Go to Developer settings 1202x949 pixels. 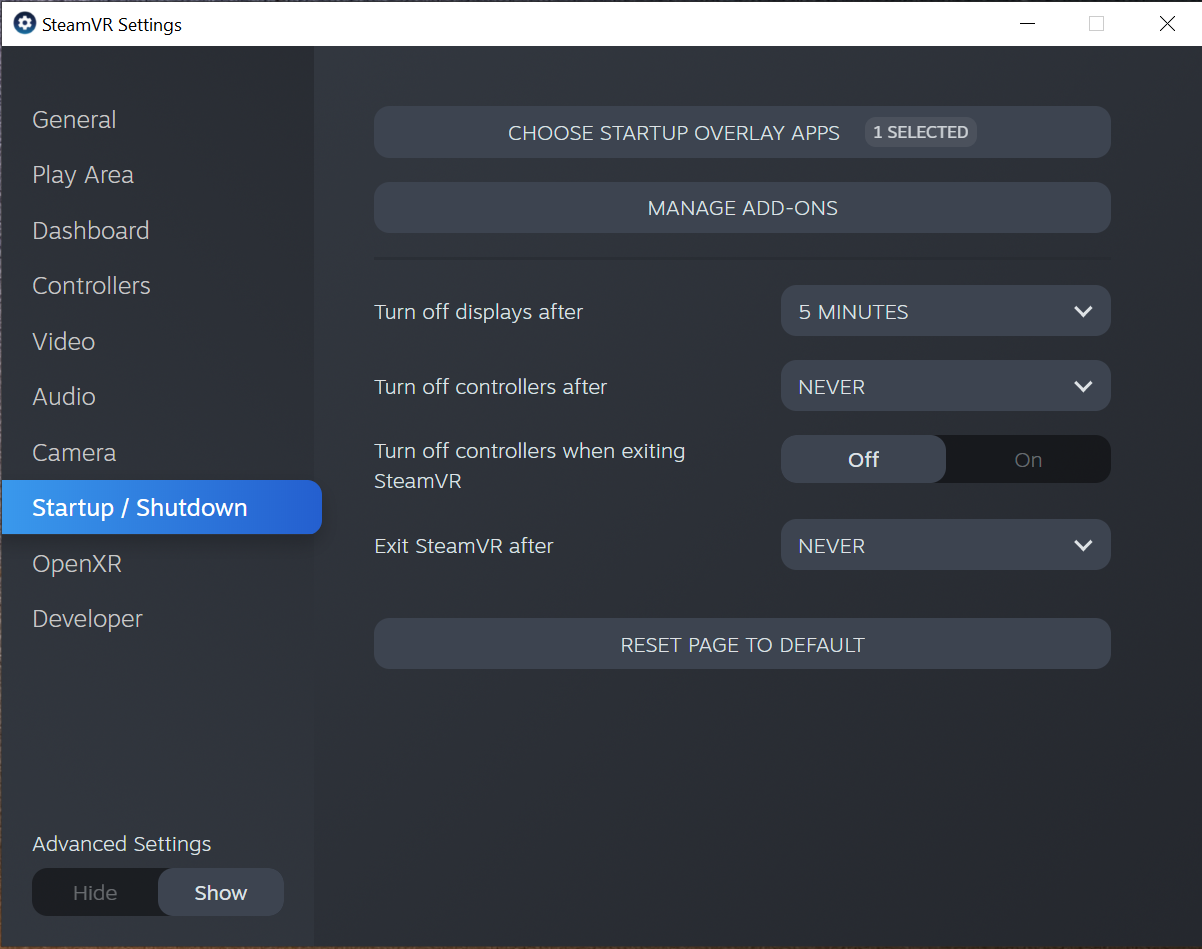coord(87,619)
